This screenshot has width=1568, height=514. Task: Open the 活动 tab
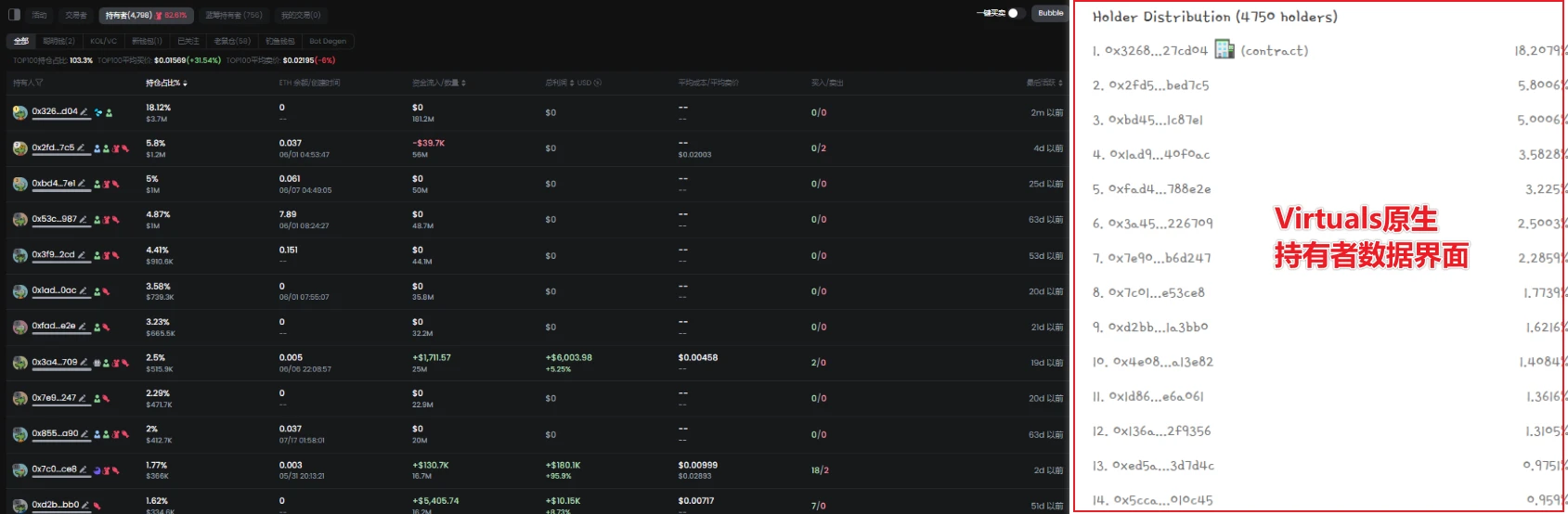(x=39, y=15)
